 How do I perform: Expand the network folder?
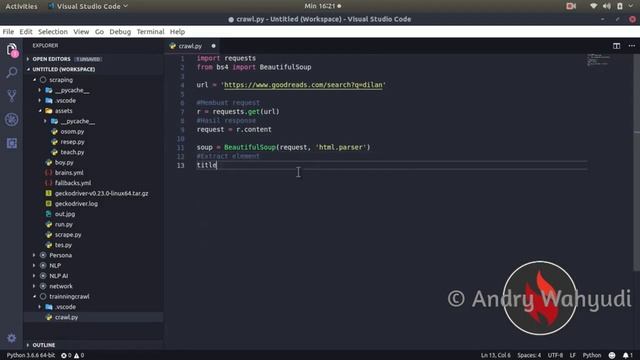point(61,286)
